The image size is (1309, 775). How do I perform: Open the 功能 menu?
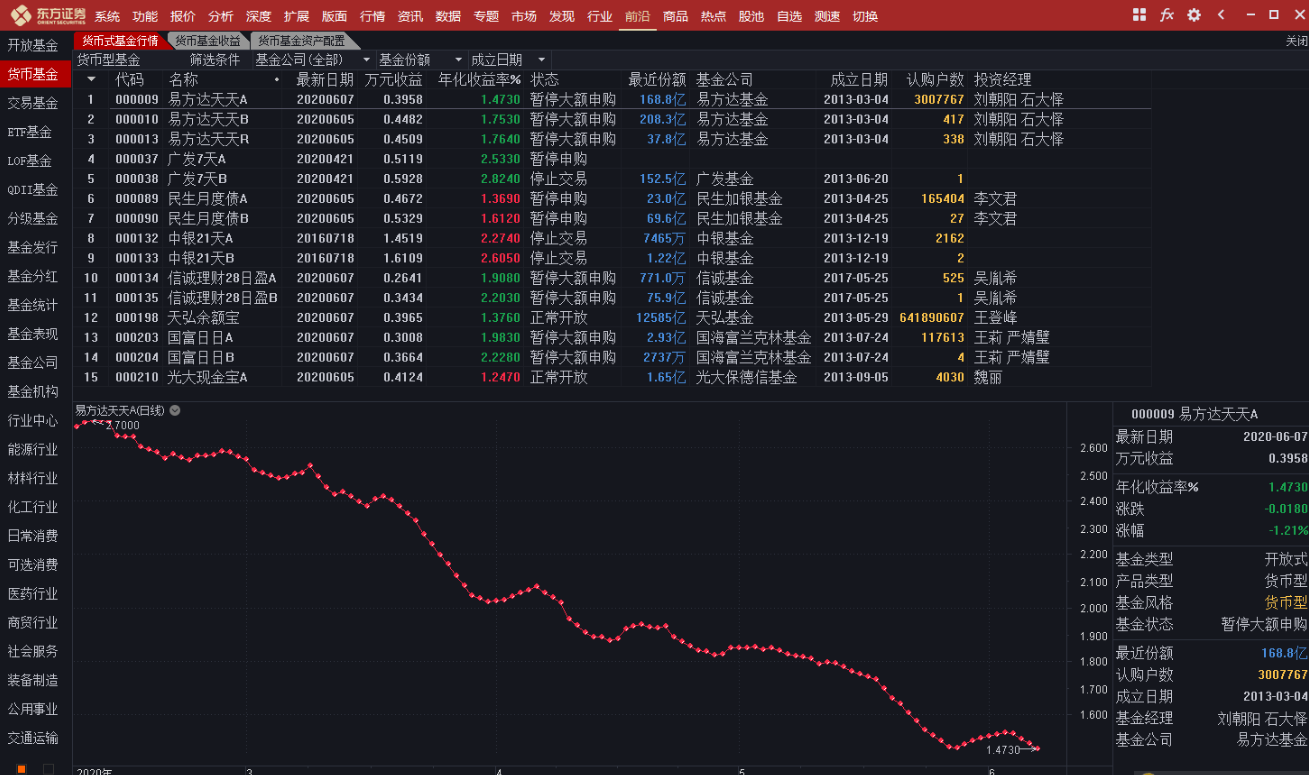145,16
